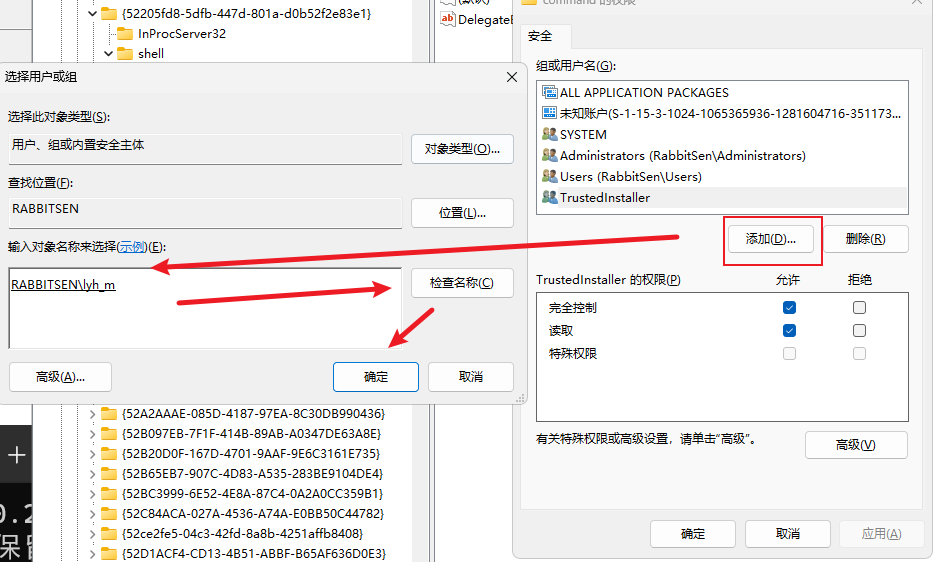This screenshot has width=944, height=562.
Task: Click the Administrators group icon
Action: tap(549, 155)
